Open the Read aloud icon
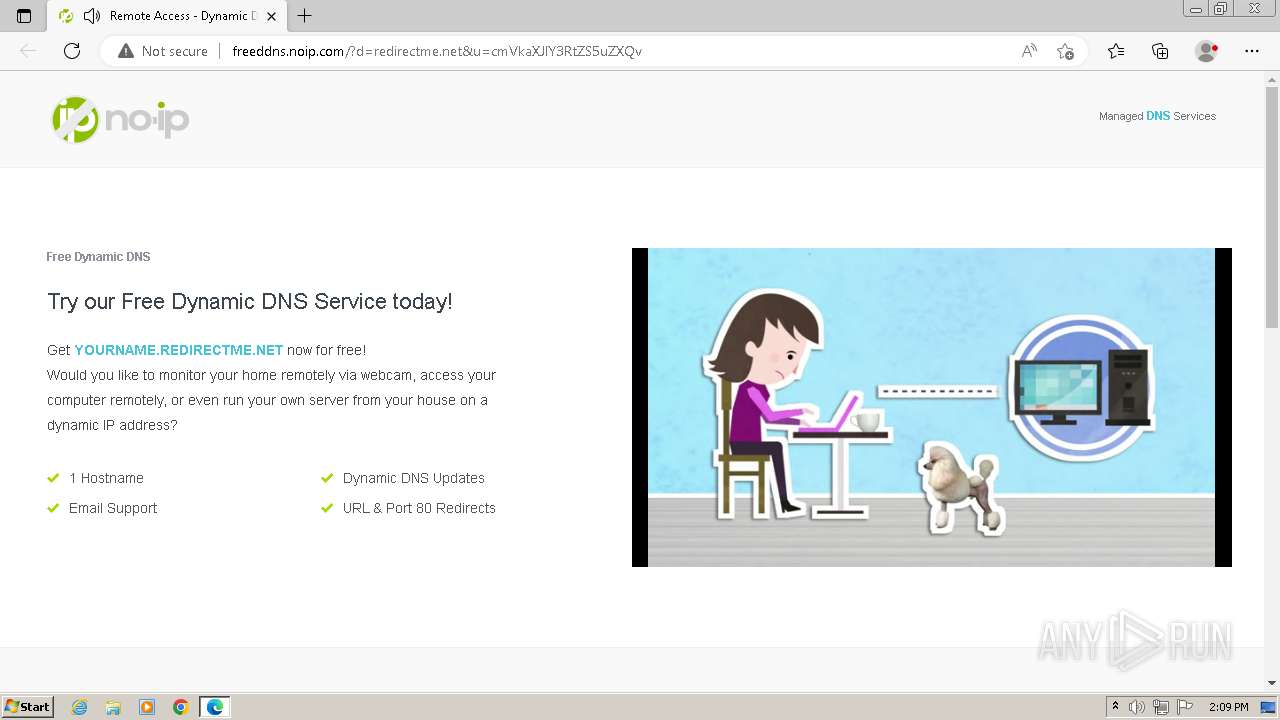The image size is (1280, 720). [x=1029, y=51]
